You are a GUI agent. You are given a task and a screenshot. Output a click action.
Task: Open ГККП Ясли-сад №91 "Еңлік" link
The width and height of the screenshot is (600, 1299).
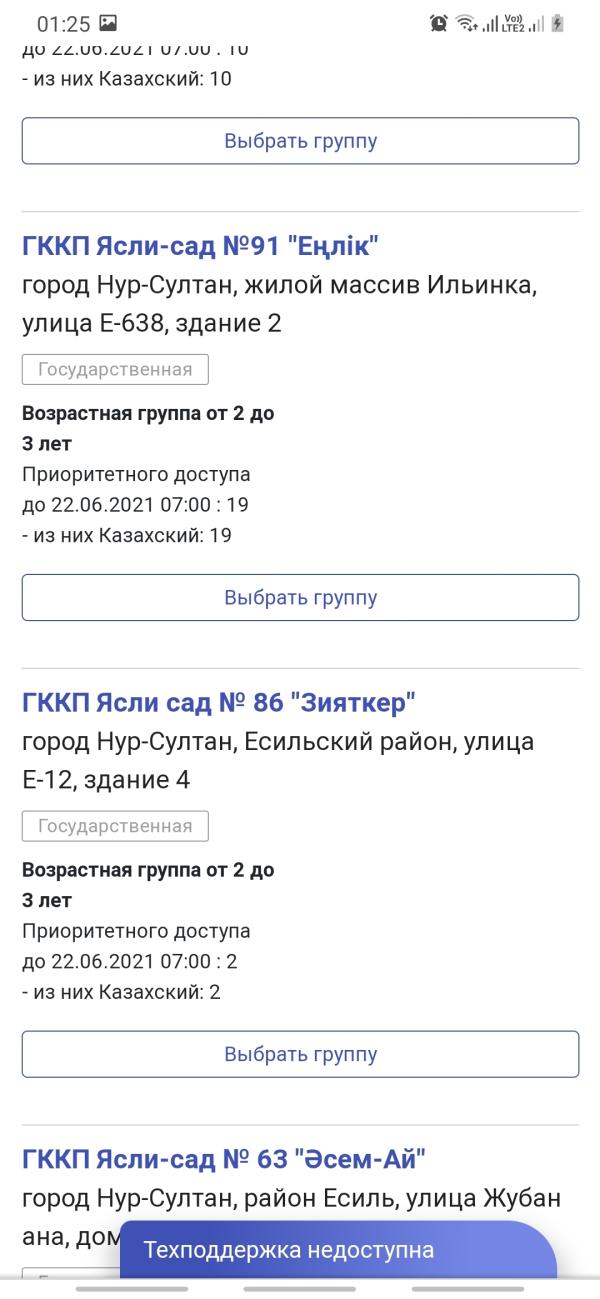[x=201, y=246]
